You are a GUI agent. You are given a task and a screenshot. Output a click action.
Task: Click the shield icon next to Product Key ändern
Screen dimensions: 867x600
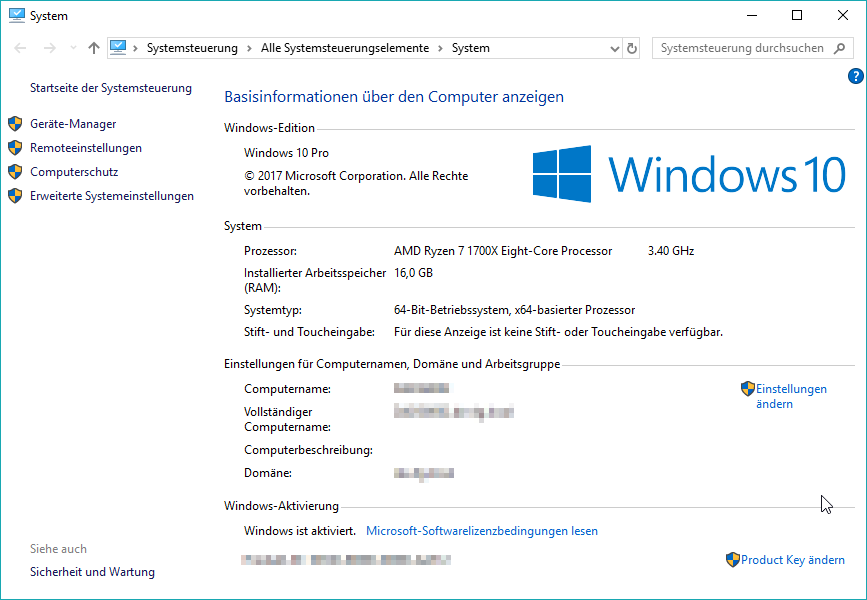pos(733,560)
